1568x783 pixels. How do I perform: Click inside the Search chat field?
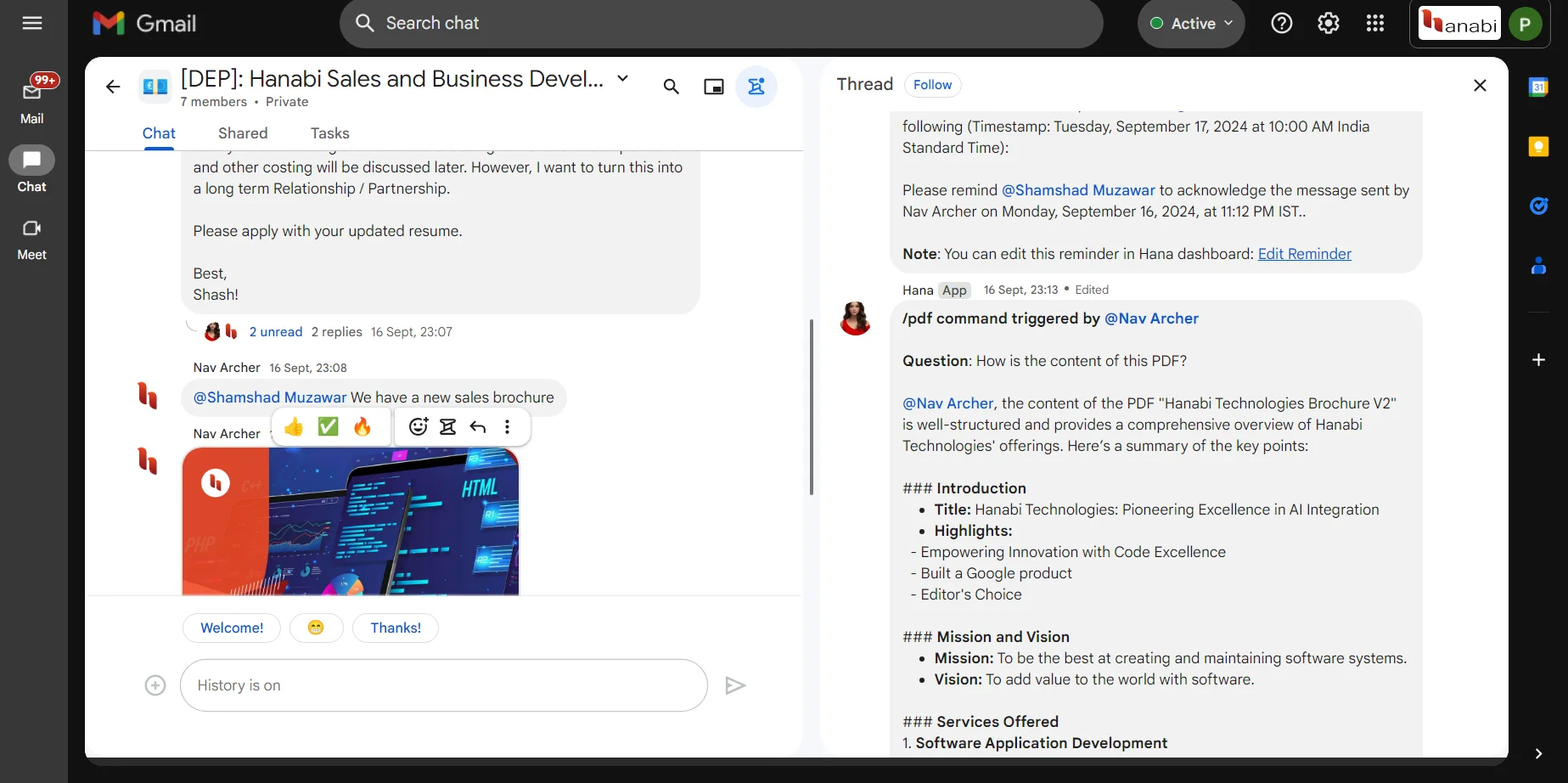pos(722,23)
